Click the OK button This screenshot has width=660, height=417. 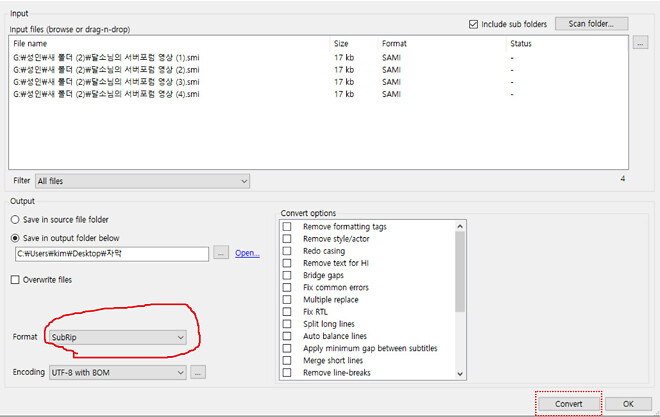(628, 404)
